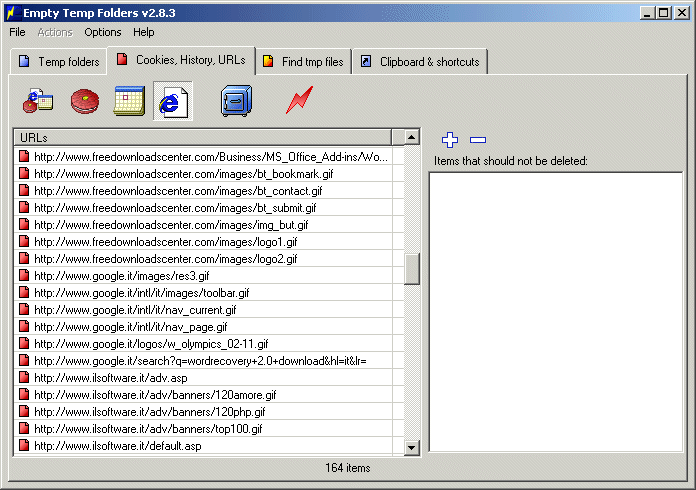Screen dimensions: 696x490
Task: Click the scrollbar down arrow
Action: 412,447
